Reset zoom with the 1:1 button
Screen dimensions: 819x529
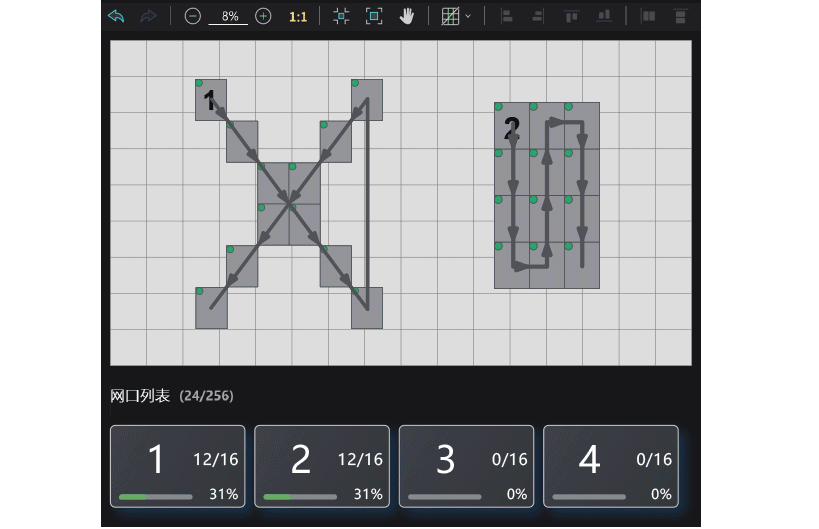pyautogui.click(x=298, y=16)
